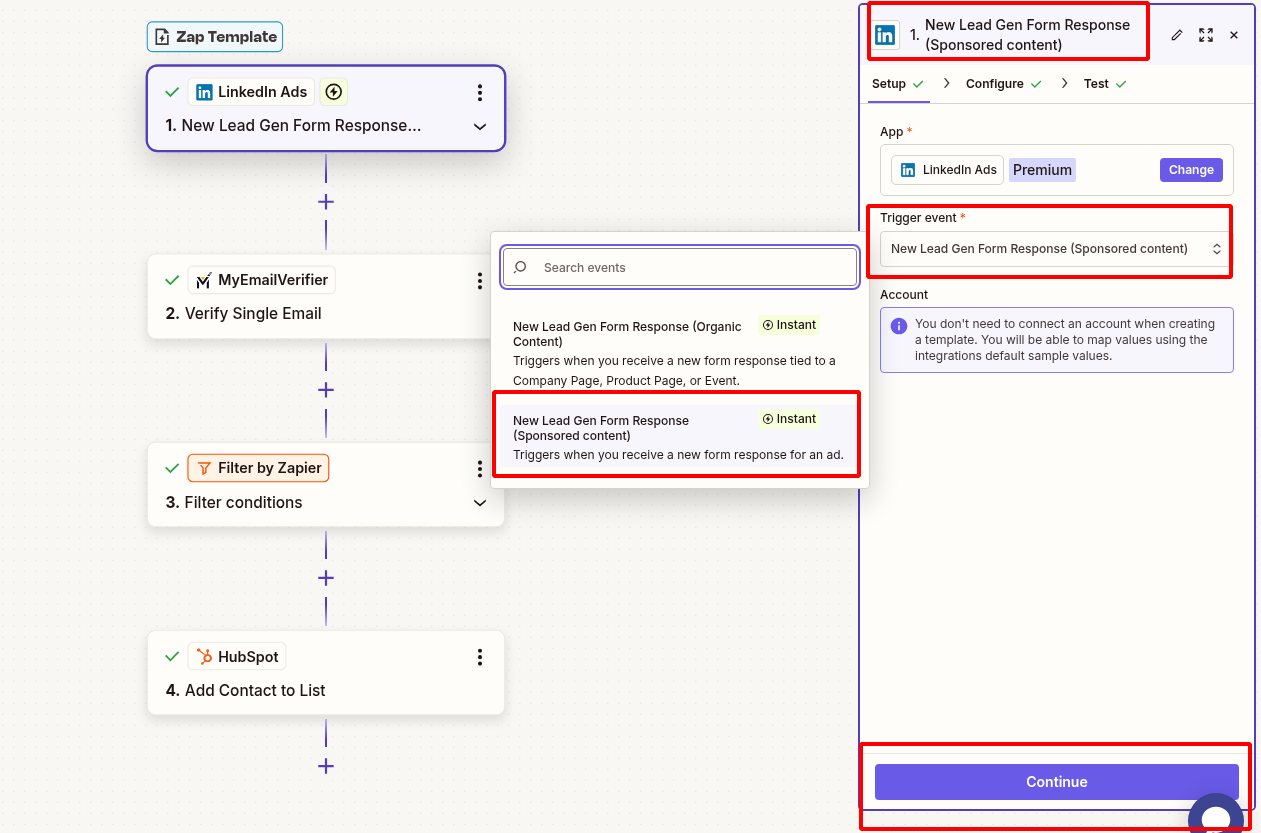Click the Continue button
Screen dimensions: 1261x833
1055,782
